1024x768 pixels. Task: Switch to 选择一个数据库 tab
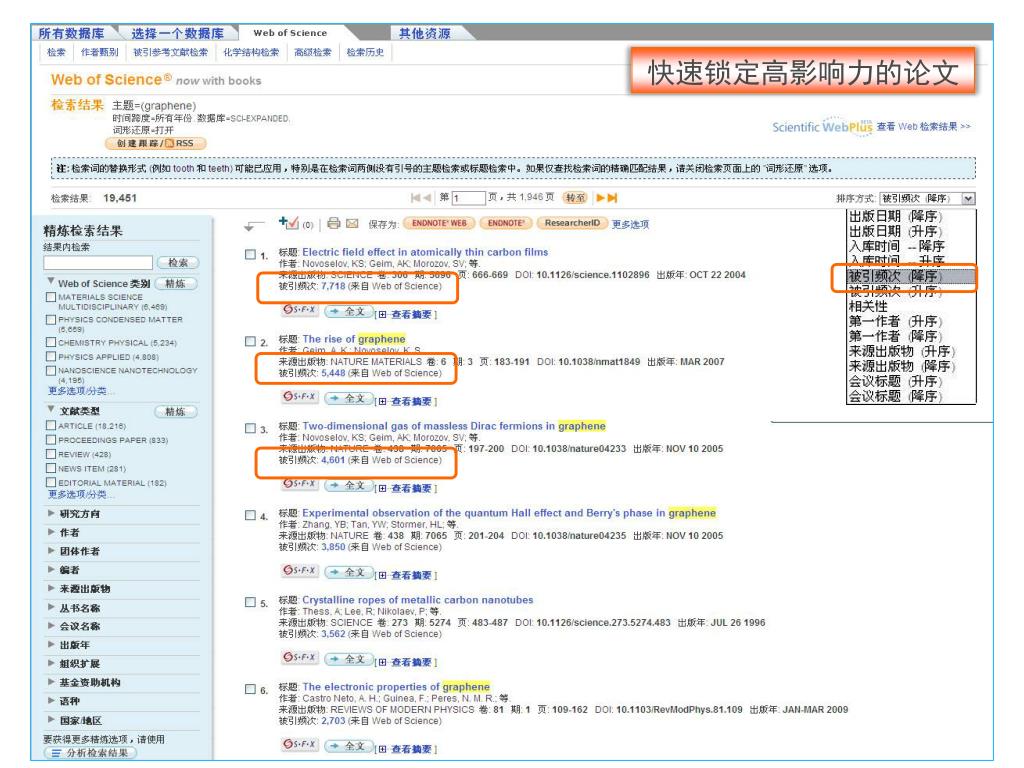pos(177,33)
